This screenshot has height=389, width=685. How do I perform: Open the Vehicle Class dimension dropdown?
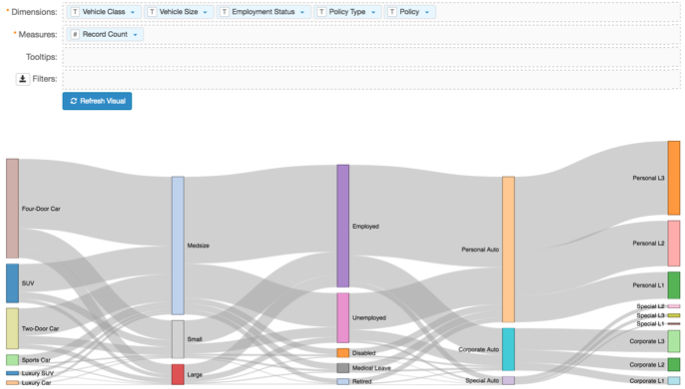[x=133, y=12]
